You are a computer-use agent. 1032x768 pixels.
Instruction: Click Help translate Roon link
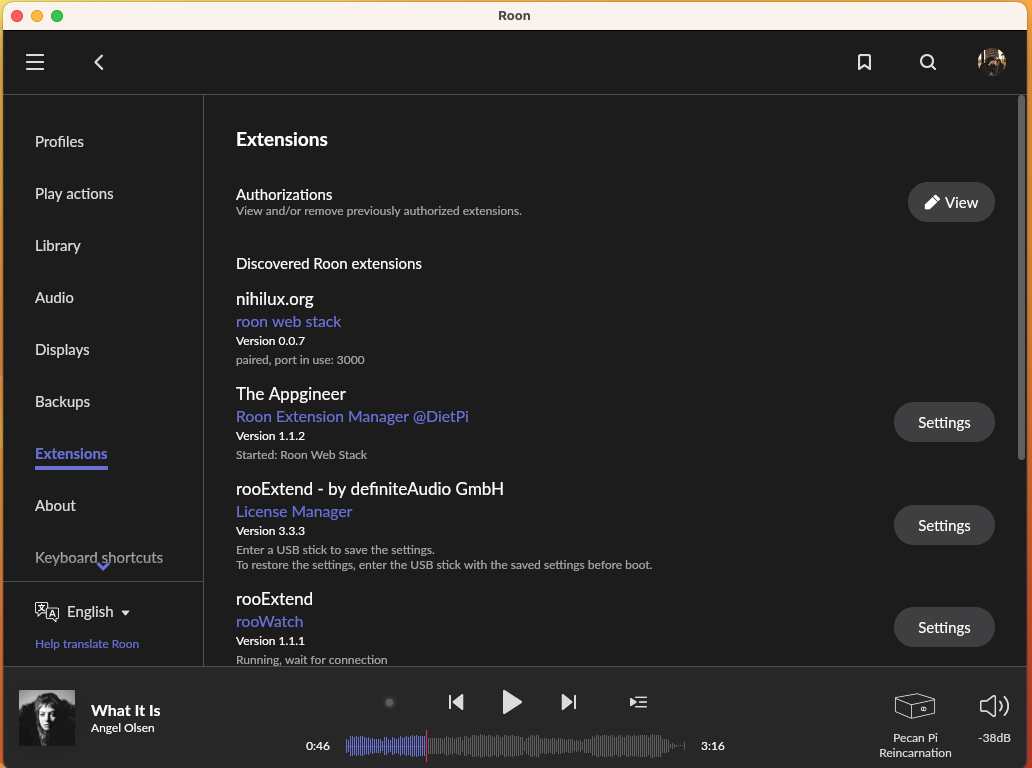87,644
